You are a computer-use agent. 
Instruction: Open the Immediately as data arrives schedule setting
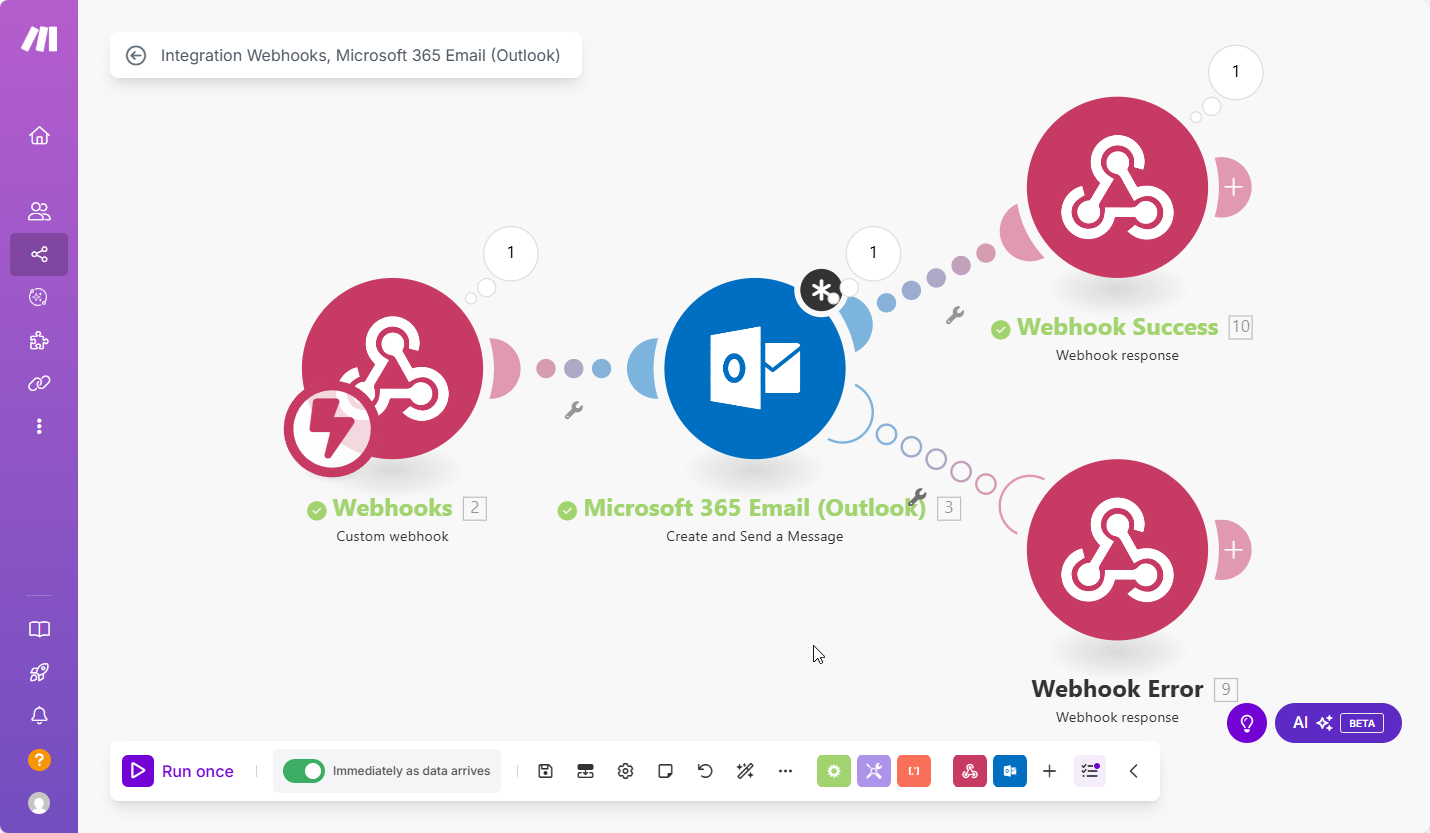411,771
